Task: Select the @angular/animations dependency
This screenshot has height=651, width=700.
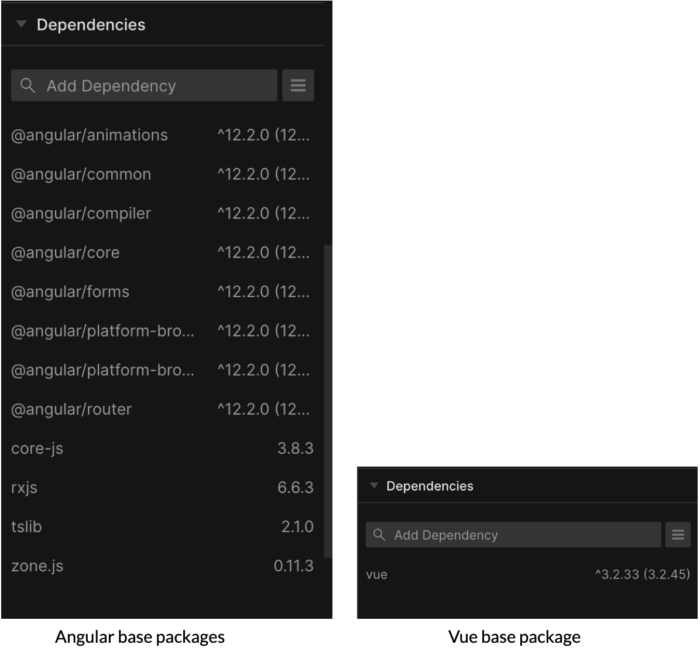Action: [x=90, y=135]
